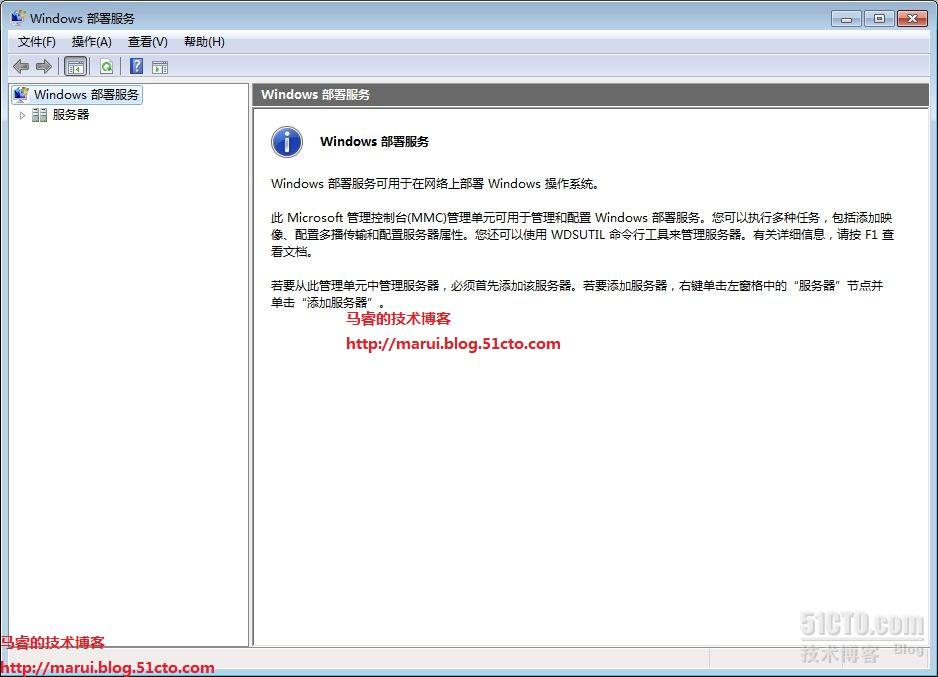Click the Refresh toolbar icon
The width and height of the screenshot is (938, 677).
pos(106,66)
